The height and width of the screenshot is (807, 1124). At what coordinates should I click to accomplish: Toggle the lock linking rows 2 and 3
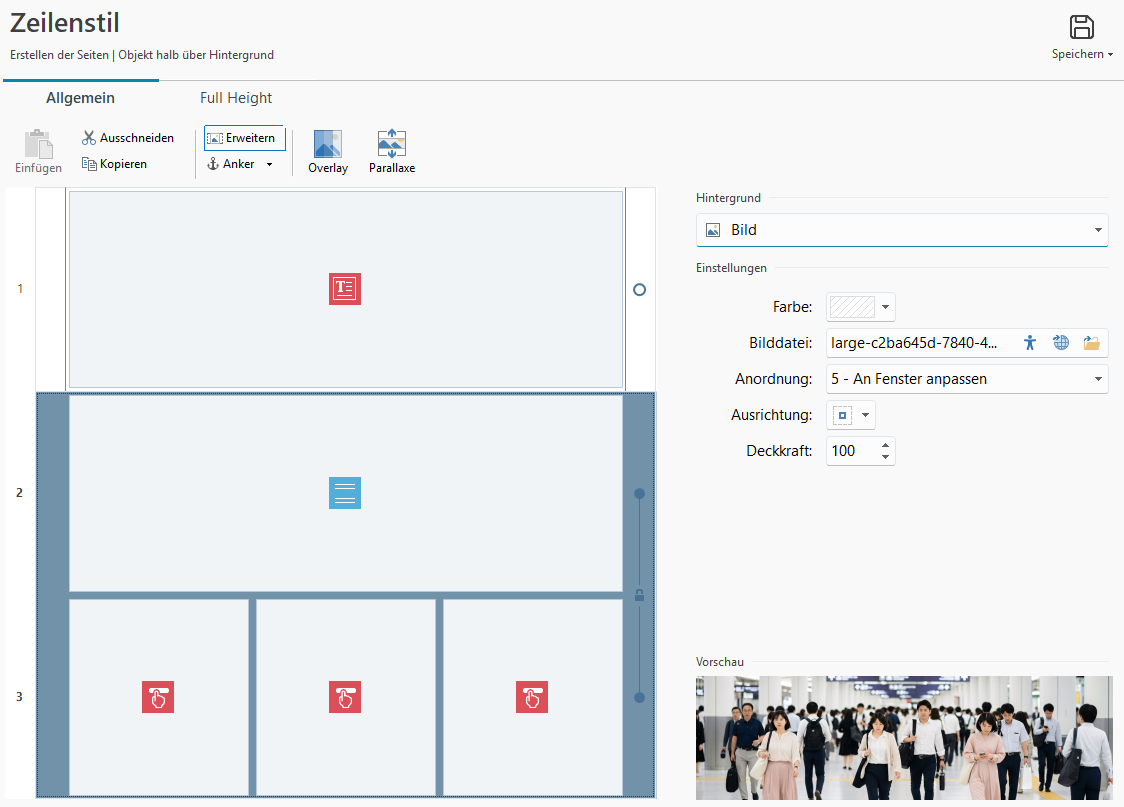coord(639,596)
